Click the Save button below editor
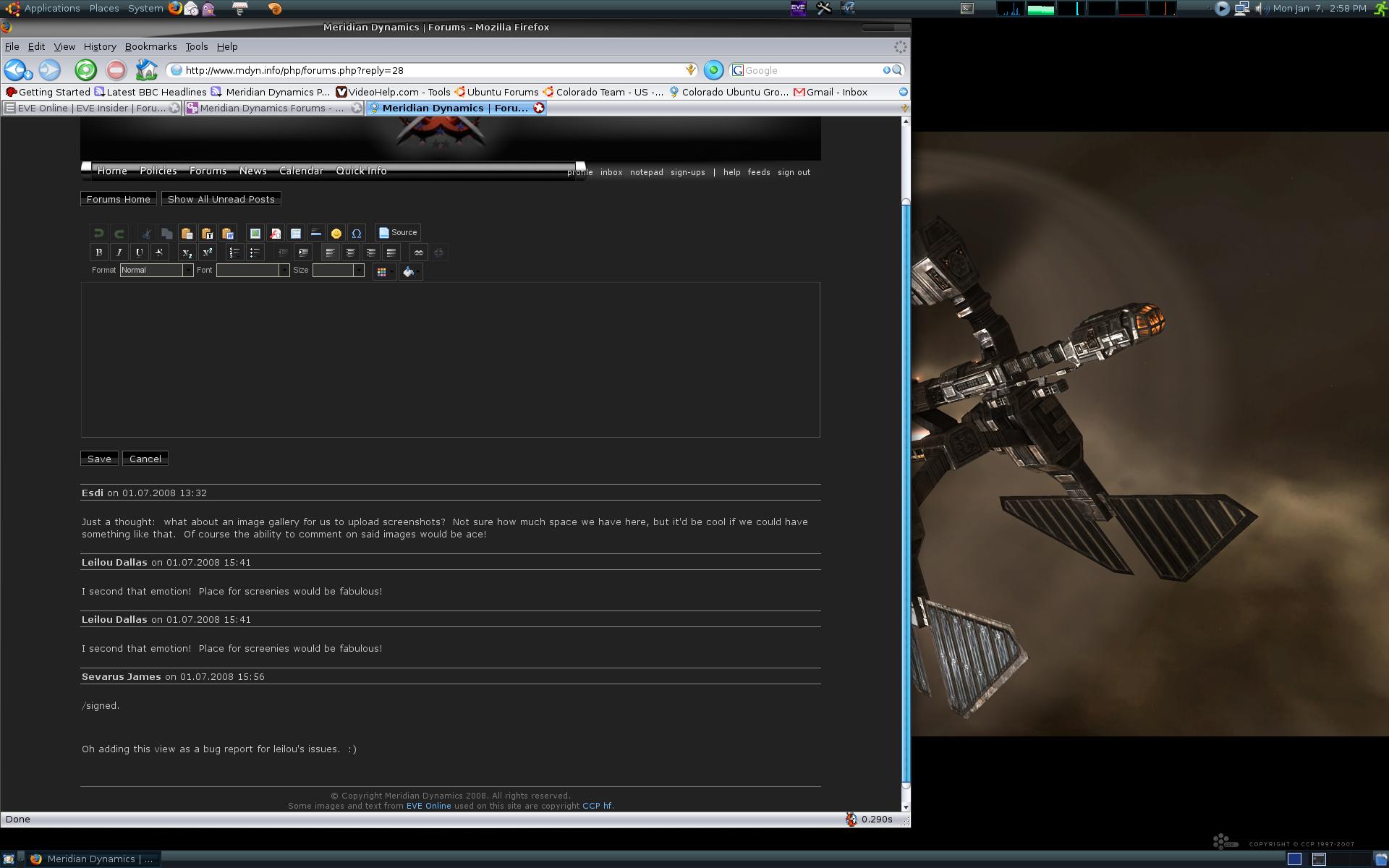Image resolution: width=1389 pixels, height=868 pixels. pyautogui.click(x=99, y=459)
